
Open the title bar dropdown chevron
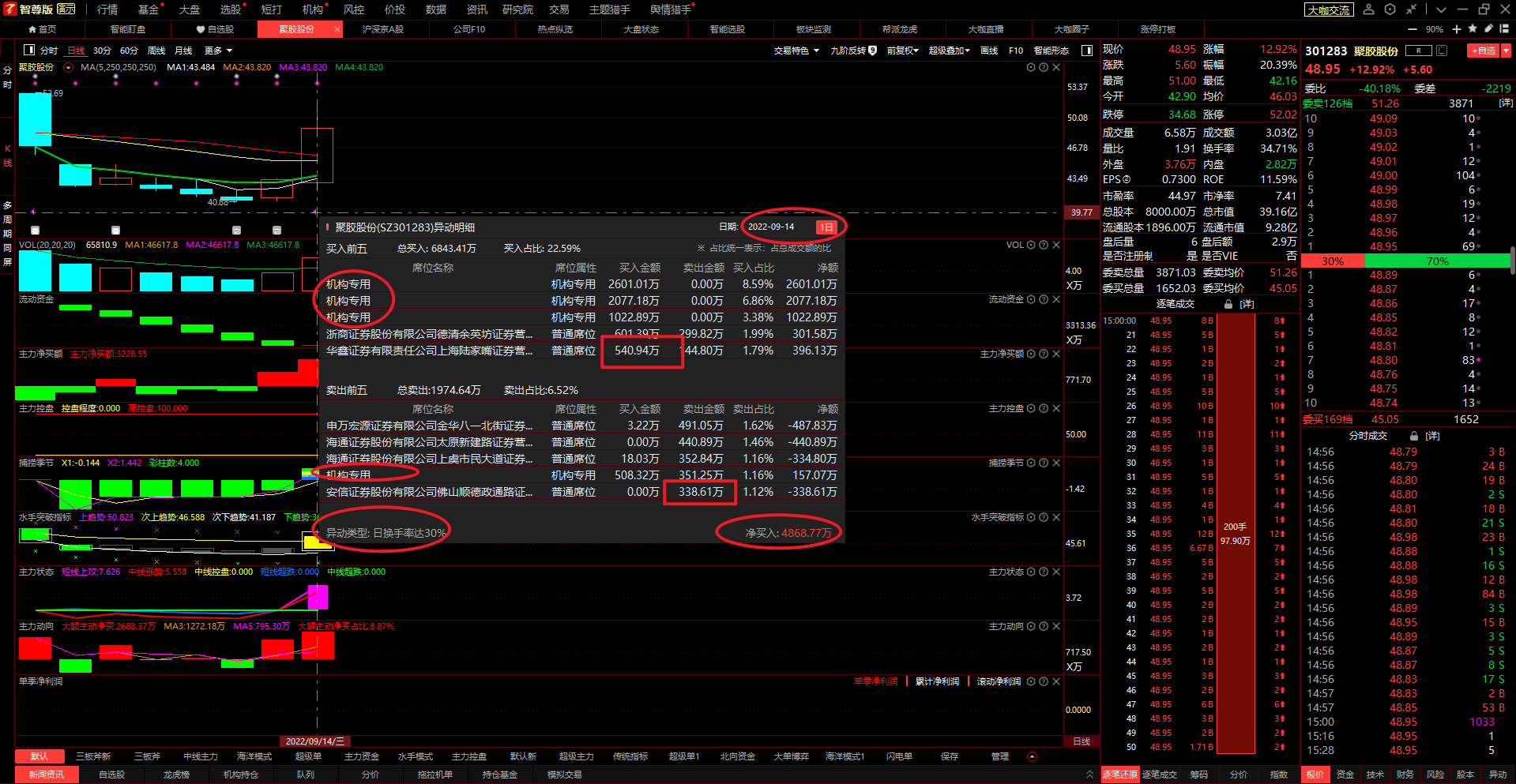pos(1441,9)
